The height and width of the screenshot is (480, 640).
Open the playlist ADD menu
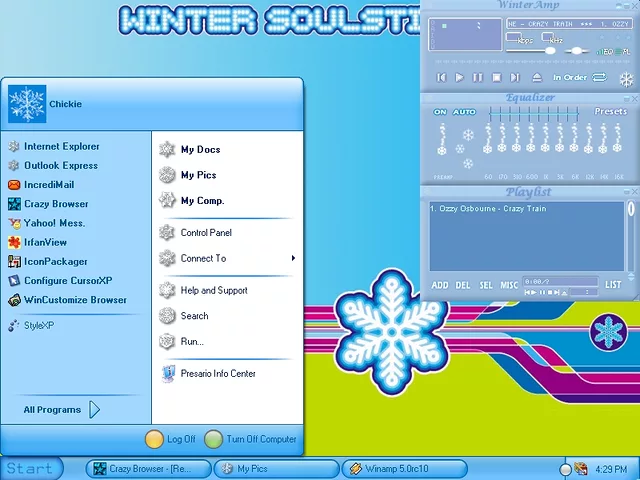click(x=440, y=285)
